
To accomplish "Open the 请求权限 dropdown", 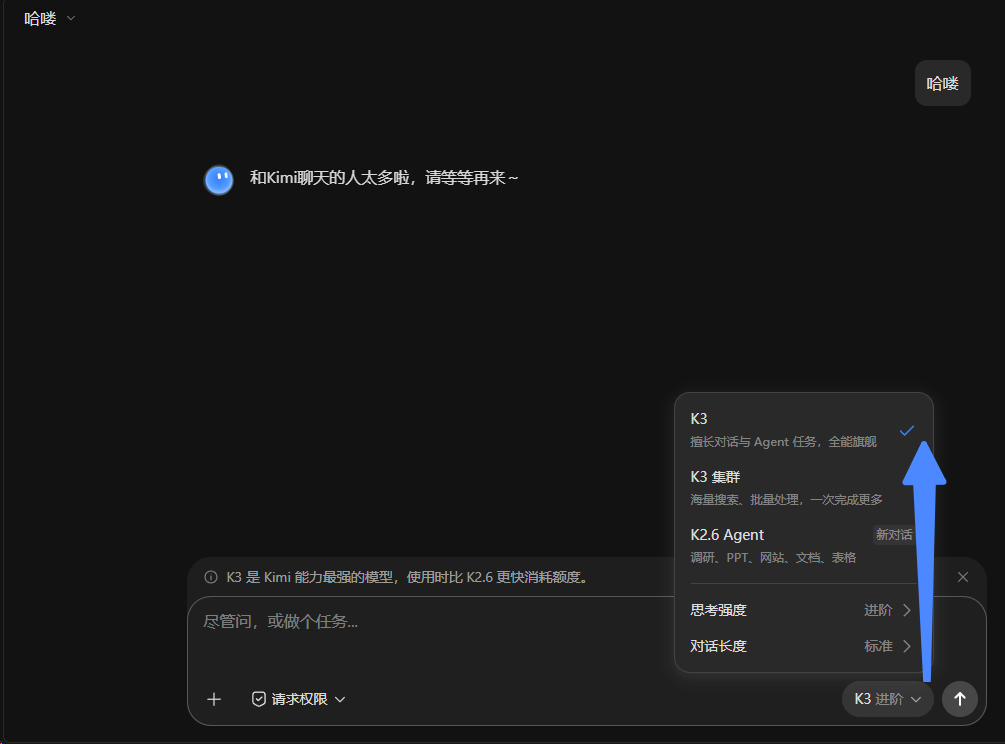I will [x=299, y=699].
